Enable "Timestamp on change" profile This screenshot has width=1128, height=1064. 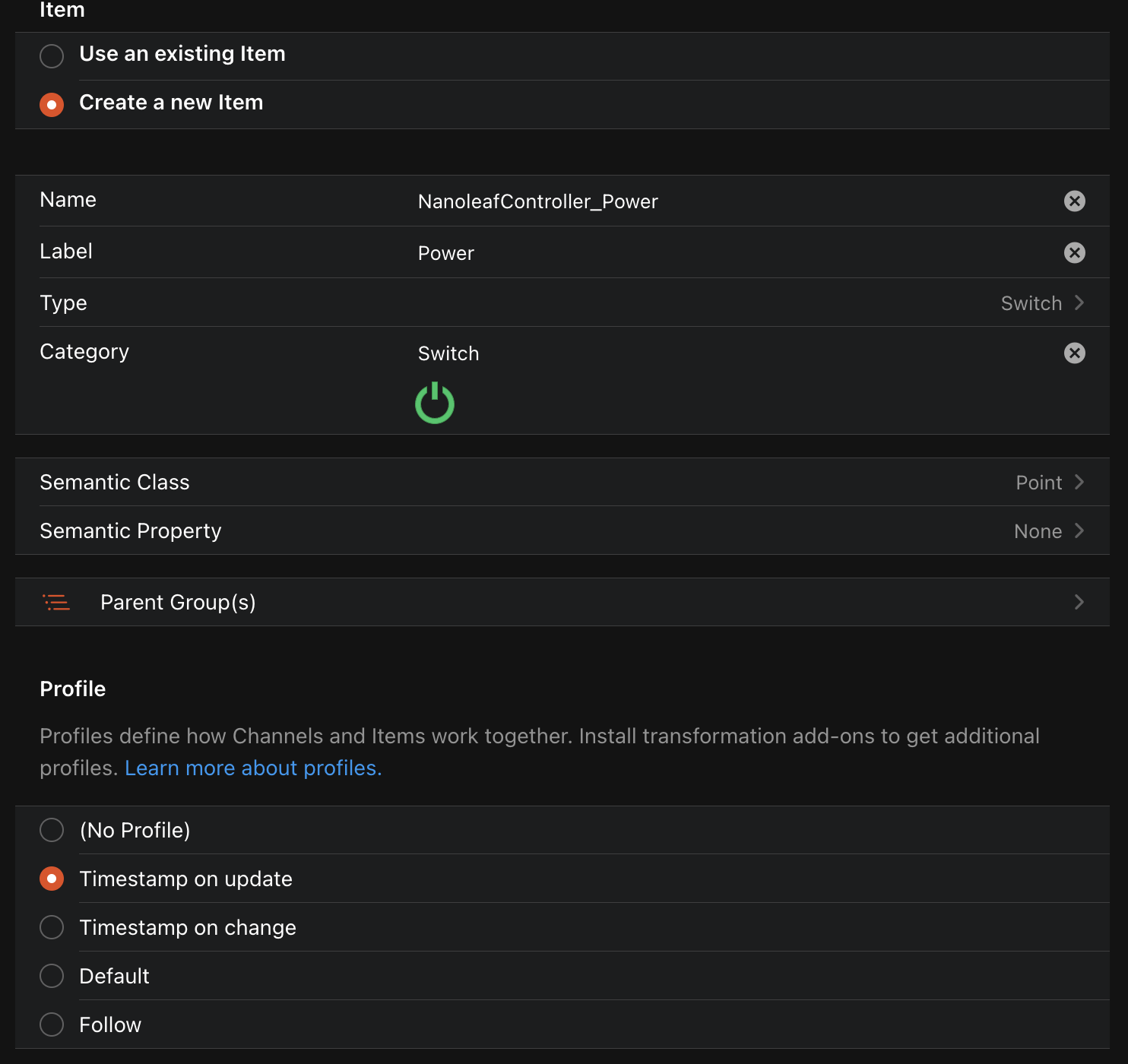(x=52, y=927)
